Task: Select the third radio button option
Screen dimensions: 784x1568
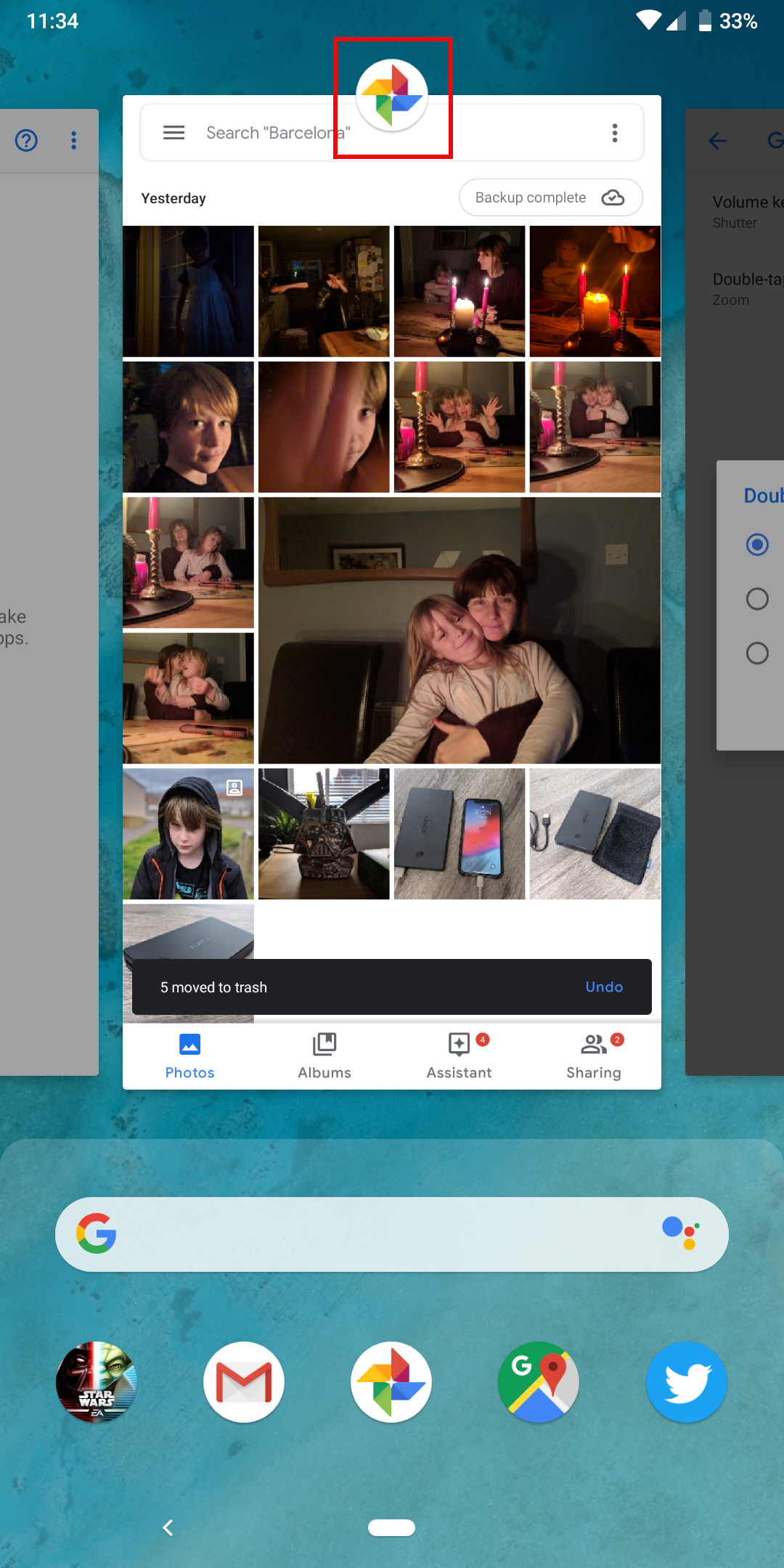Action: [757, 653]
